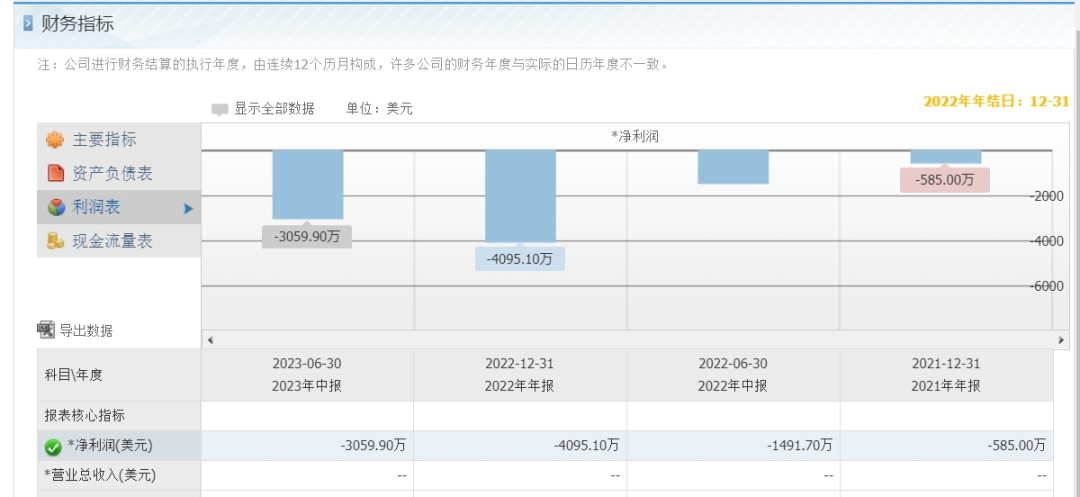Click the 显示全部数据 speech bubble icon

click(220, 109)
